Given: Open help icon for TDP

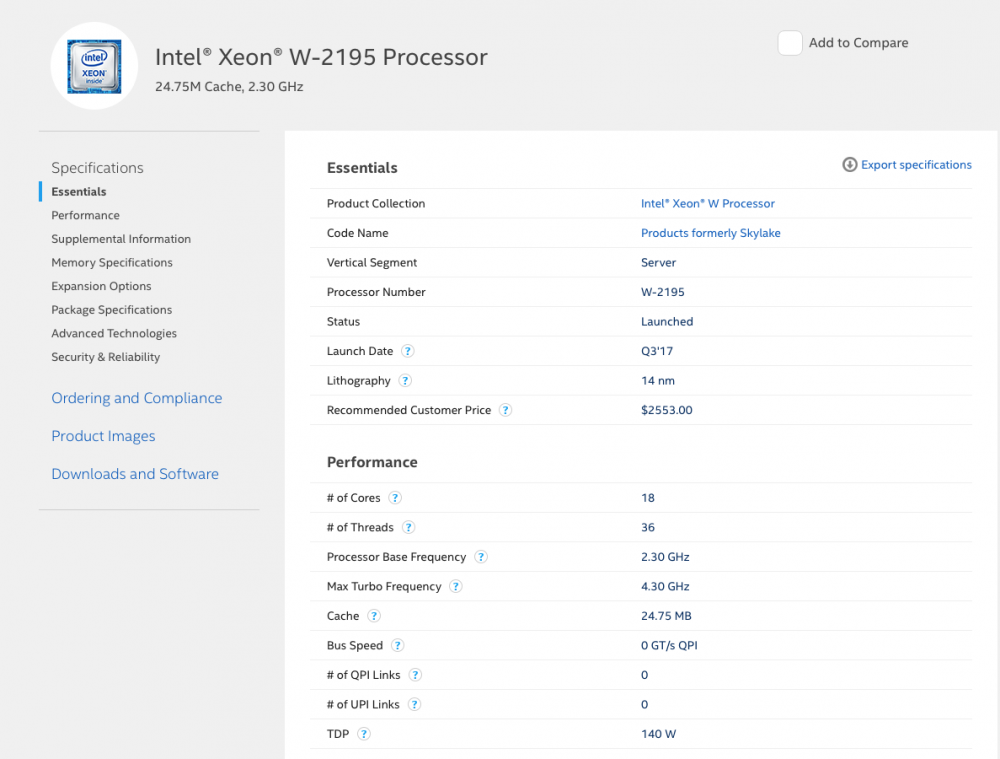Looking at the screenshot, I should tap(364, 733).
